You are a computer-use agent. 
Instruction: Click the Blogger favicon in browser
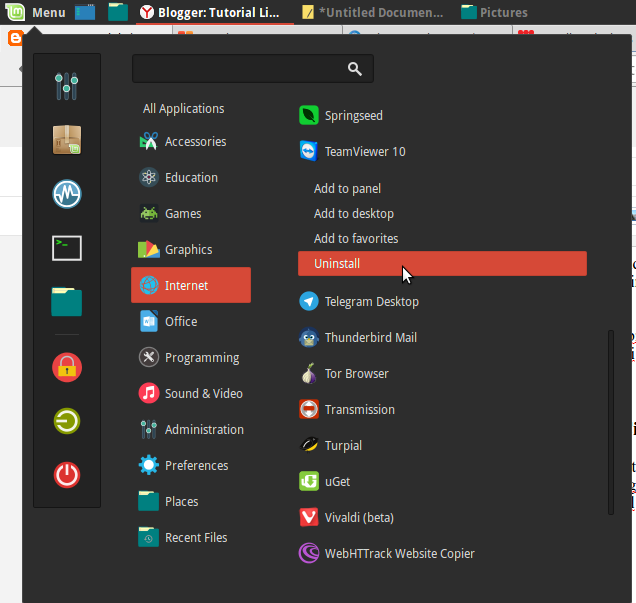click(x=14, y=38)
